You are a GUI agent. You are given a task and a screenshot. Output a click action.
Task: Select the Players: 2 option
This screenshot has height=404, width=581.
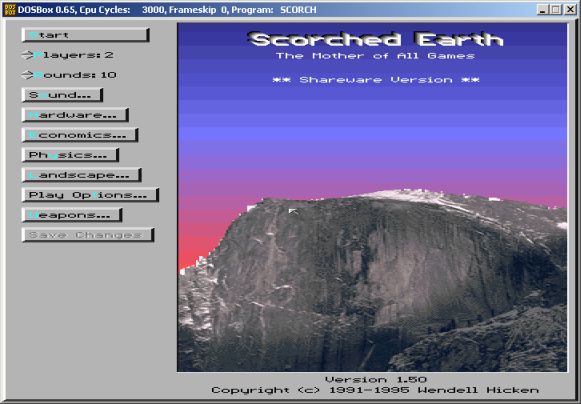click(67, 55)
